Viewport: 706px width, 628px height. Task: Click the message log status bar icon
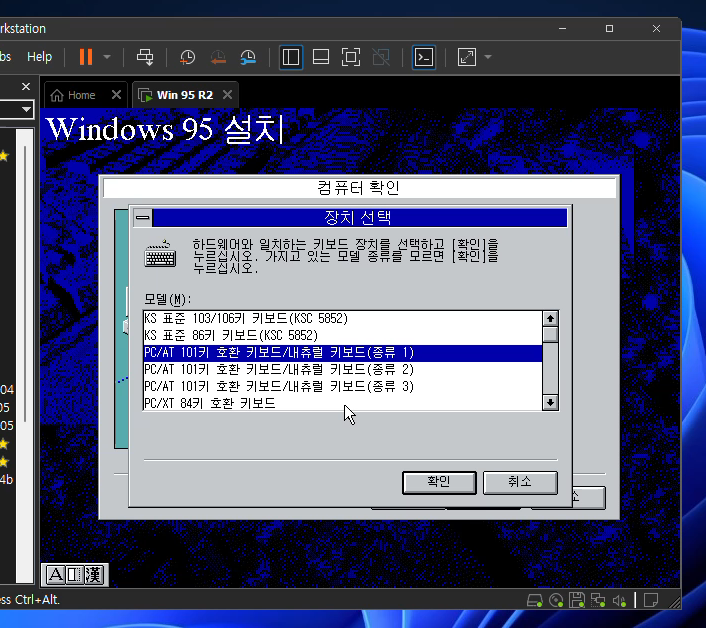coord(651,601)
